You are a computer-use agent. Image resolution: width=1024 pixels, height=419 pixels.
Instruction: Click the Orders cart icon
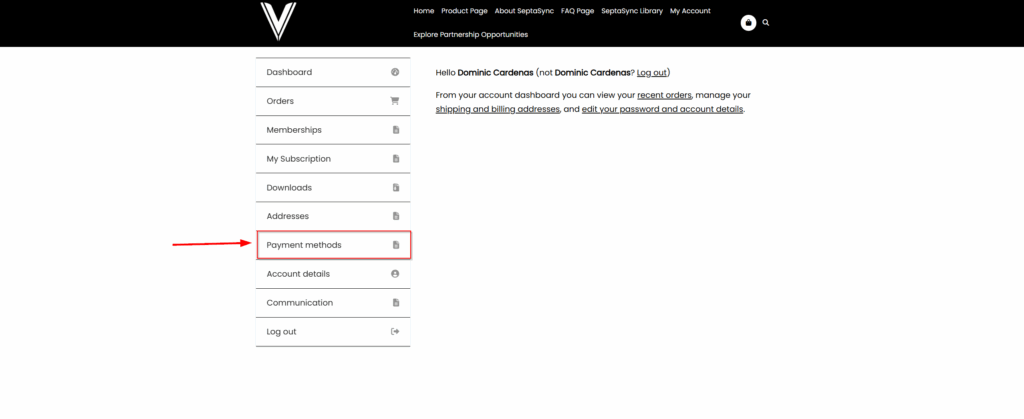pos(395,101)
